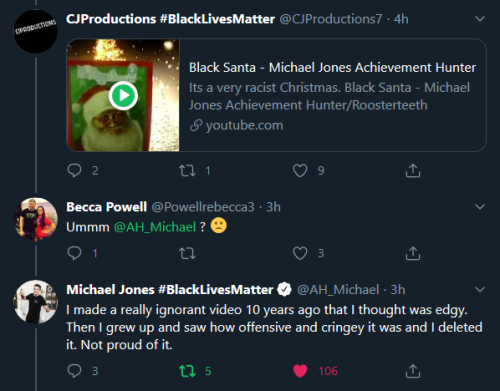Screen dimensions: 500x391
Task: Like the CJProductions tweet with 9 likes
Action: (x=300, y=171)
